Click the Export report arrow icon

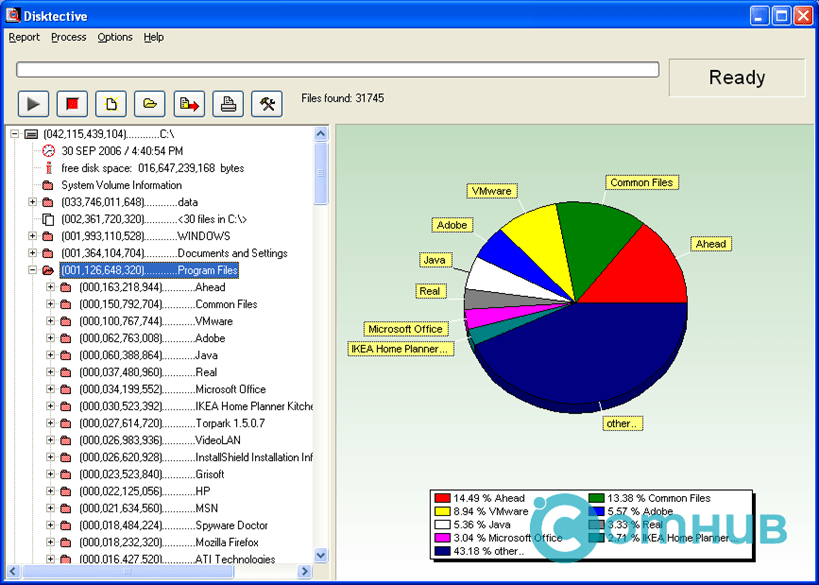189,103
